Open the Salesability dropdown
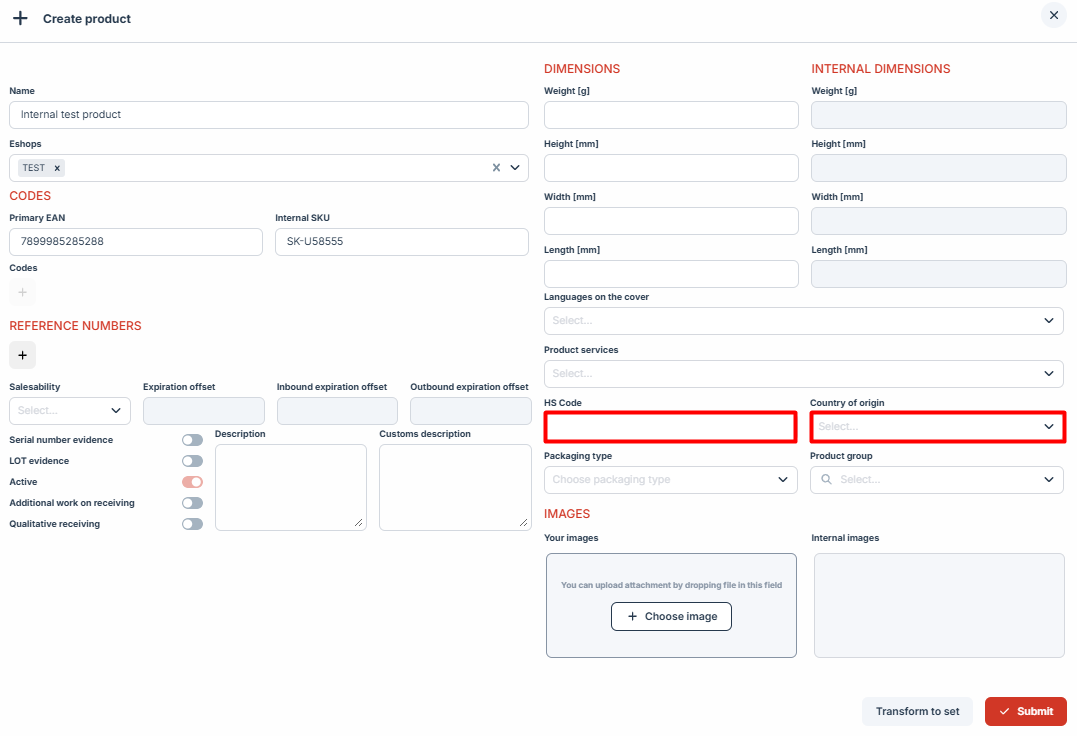Viewport: 1077px width, 736px height. [x=70, y=411]
